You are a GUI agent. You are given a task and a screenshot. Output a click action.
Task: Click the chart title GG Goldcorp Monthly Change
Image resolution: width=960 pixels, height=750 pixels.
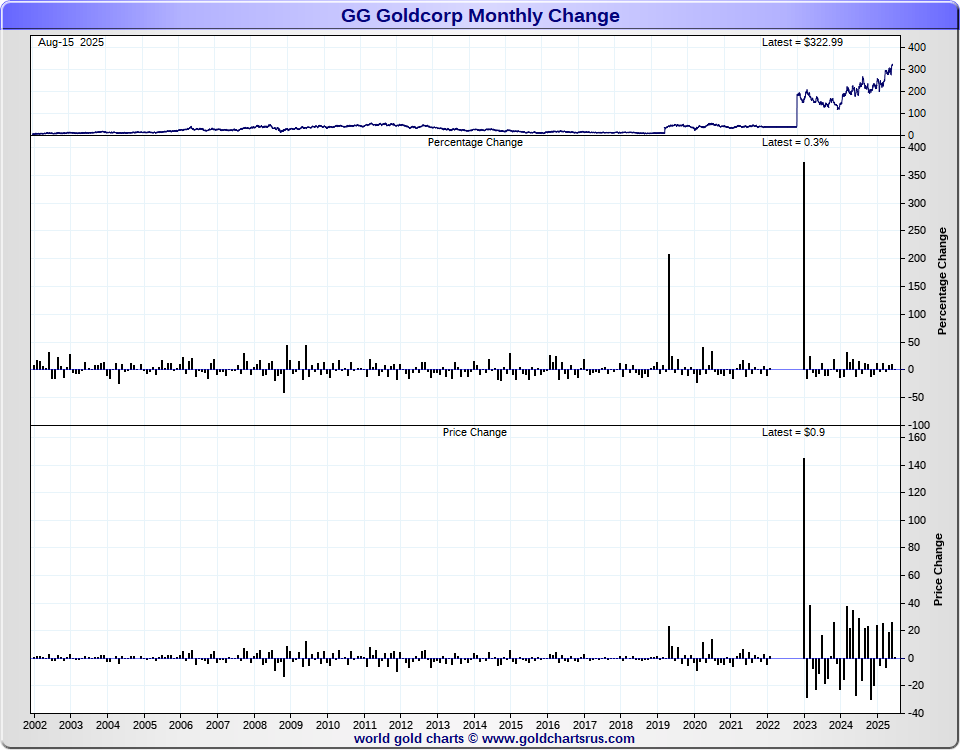tap(480, 15)
